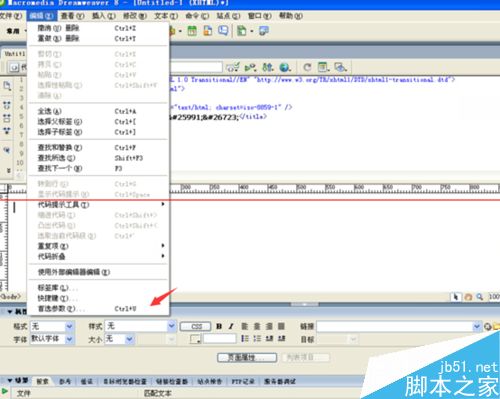
Task: Click the document title input field
Action: 196,67
